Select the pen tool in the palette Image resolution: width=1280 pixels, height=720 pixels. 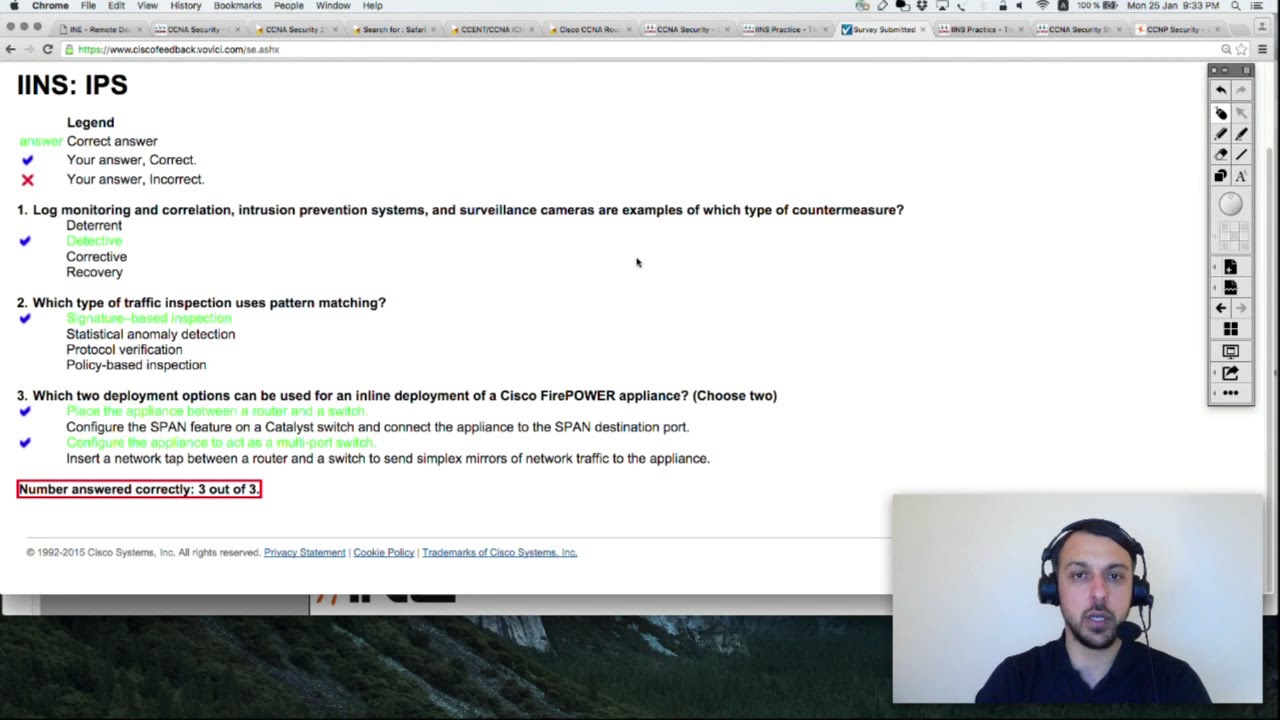click(x=1221, y=134)
